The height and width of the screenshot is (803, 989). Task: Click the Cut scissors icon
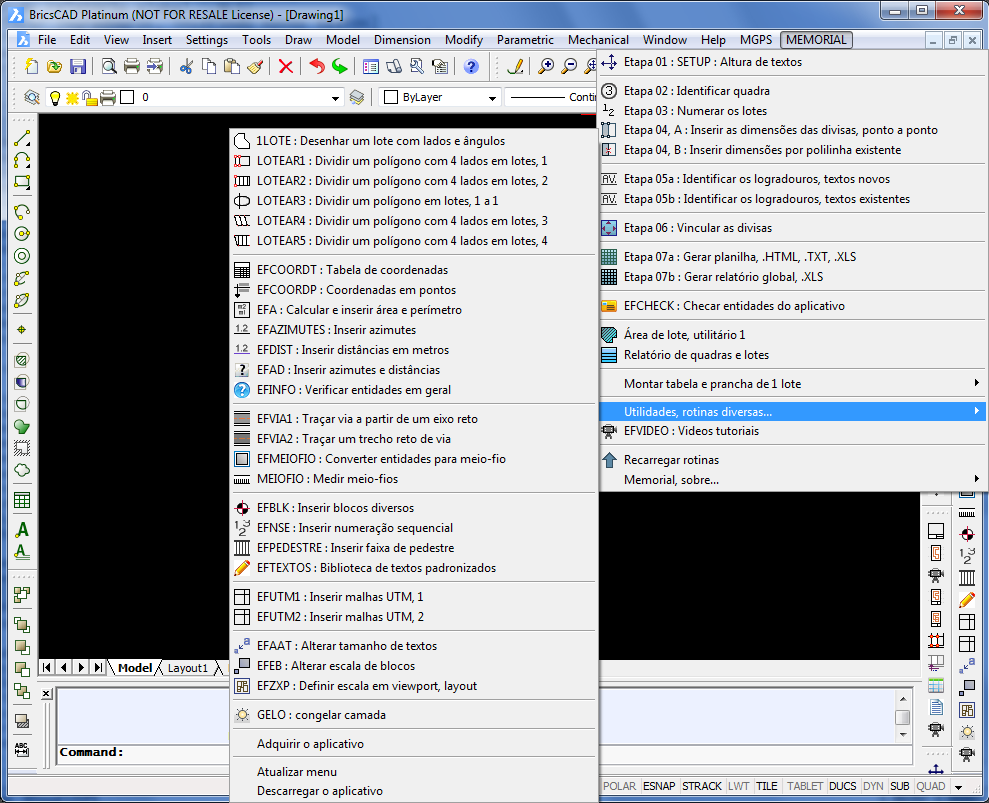coord(186,67)
